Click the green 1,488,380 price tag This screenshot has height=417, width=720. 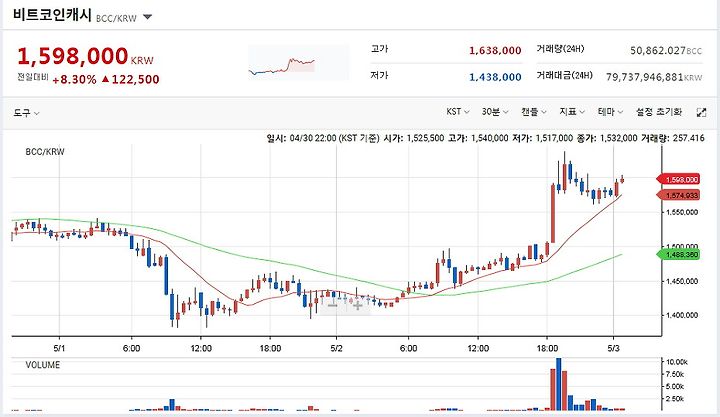coord(679,254)
